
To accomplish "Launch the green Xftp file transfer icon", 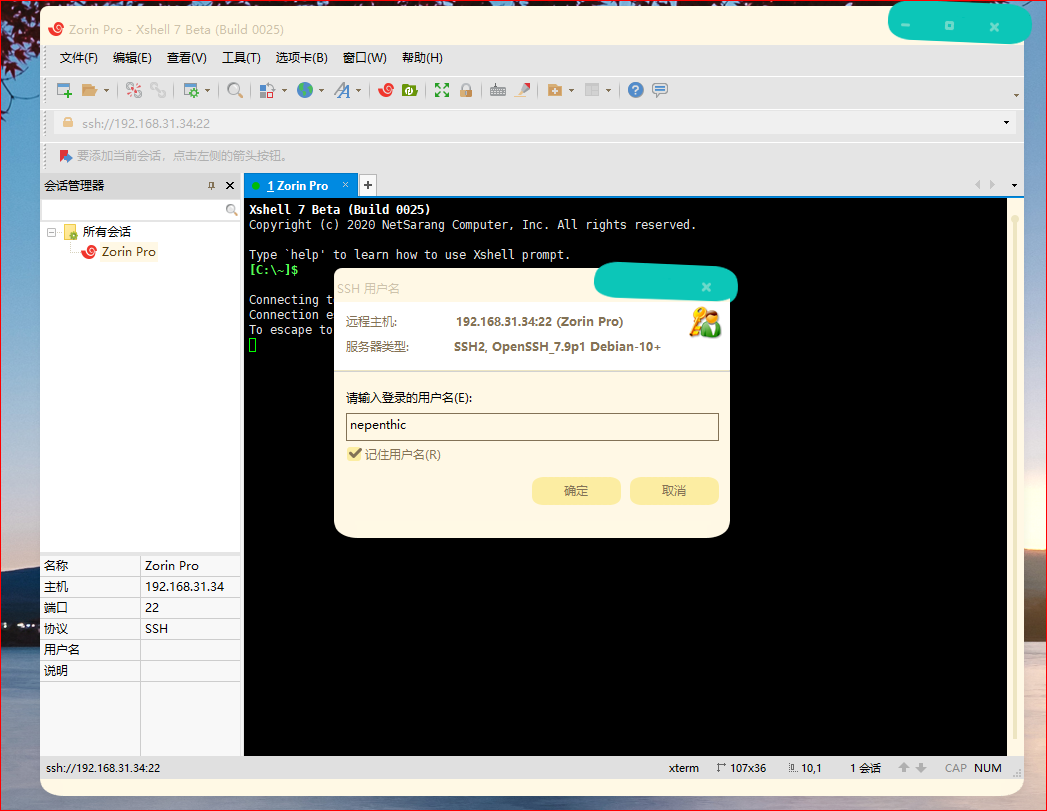I will (409, 90).
